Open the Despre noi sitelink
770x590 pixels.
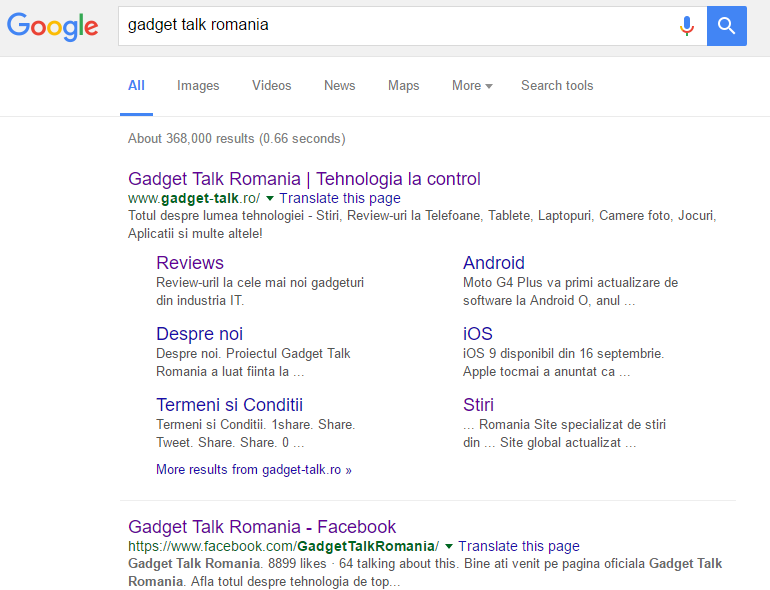pos(199,334)
